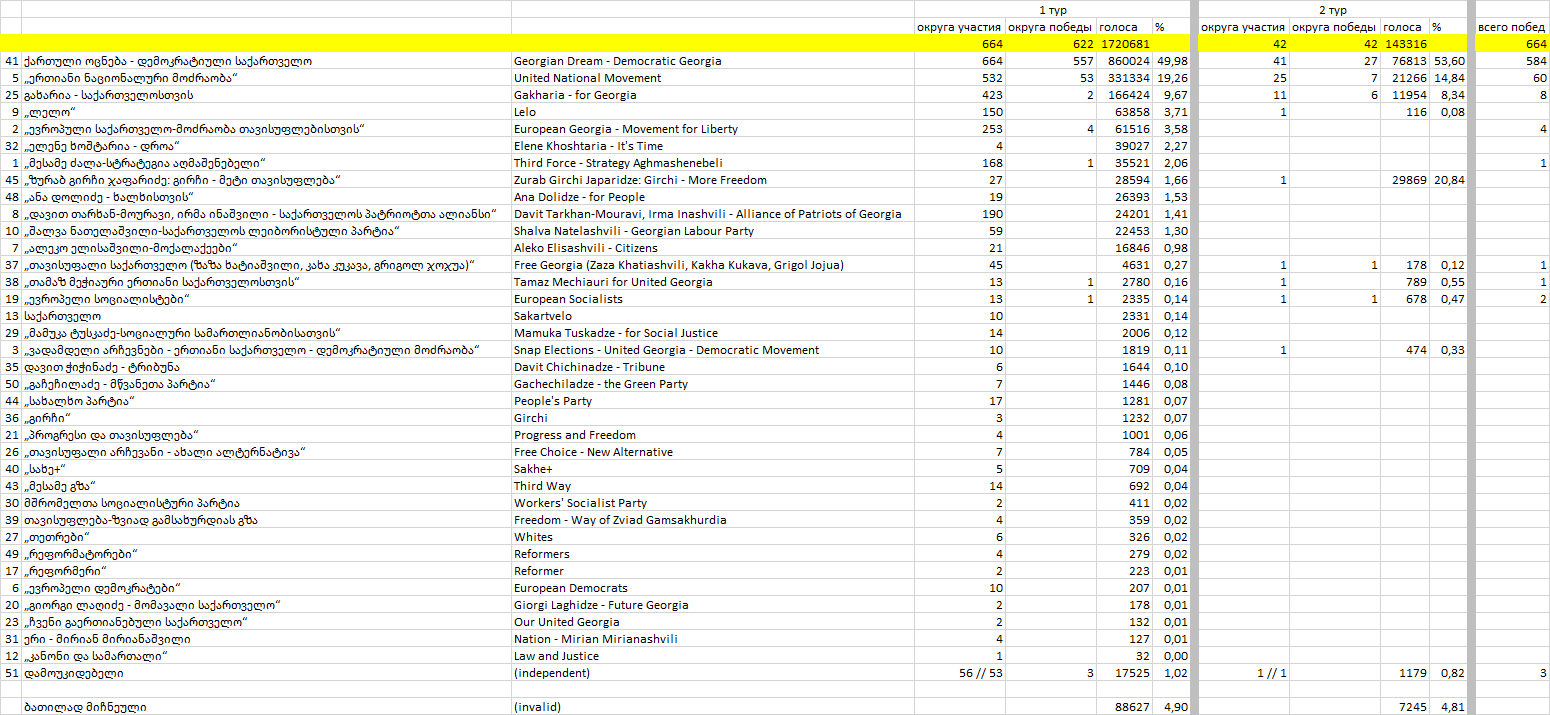Select the 'Gakharia - for Georgia' cell
The width and height of the screenshot is (1550, 715).
[x=713, y=95]
